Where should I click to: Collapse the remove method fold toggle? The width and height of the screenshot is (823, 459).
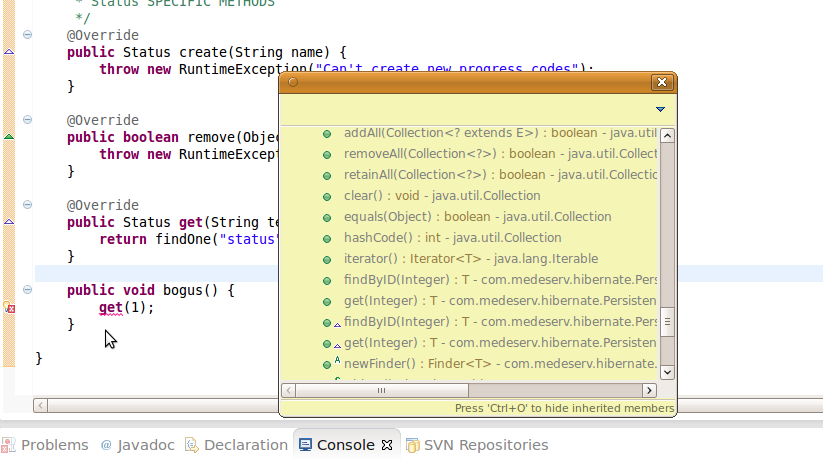tap(28, 120)
